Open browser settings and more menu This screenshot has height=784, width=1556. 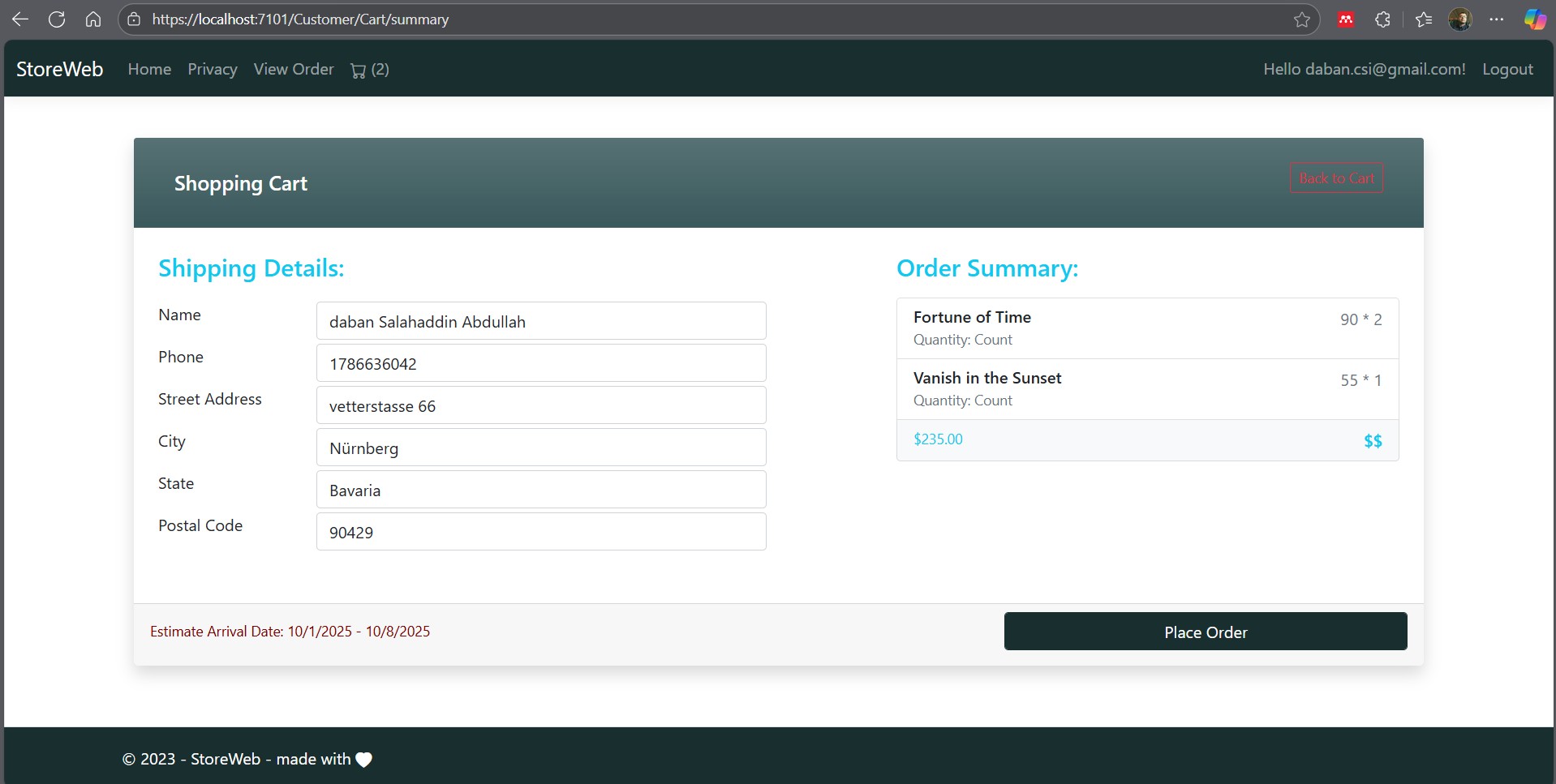[x=1497, y=19]
